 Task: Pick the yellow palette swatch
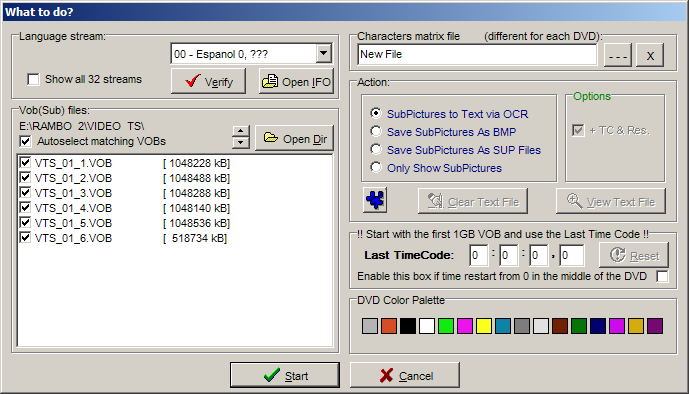coord(484,326)
